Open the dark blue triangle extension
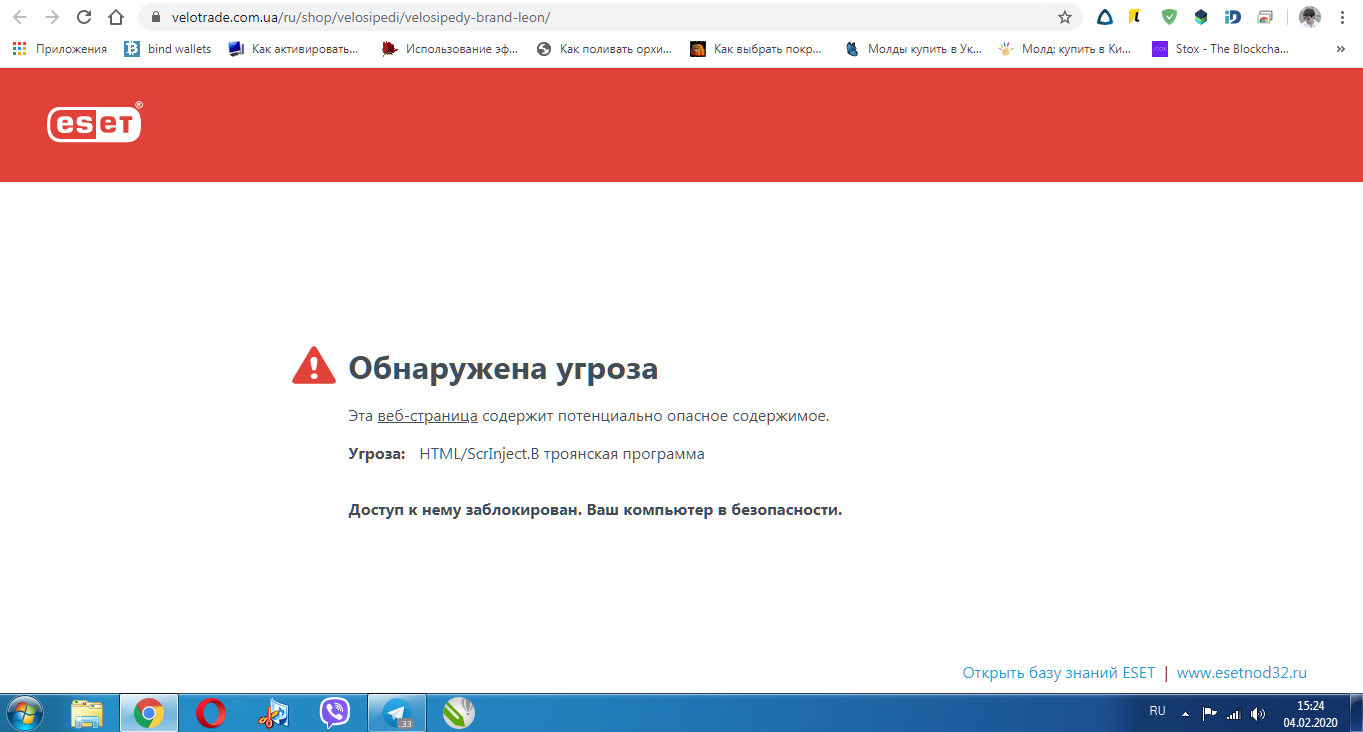Viewport: 1363px width, 732px height. pyautogui.click(x=1105, y=17)
